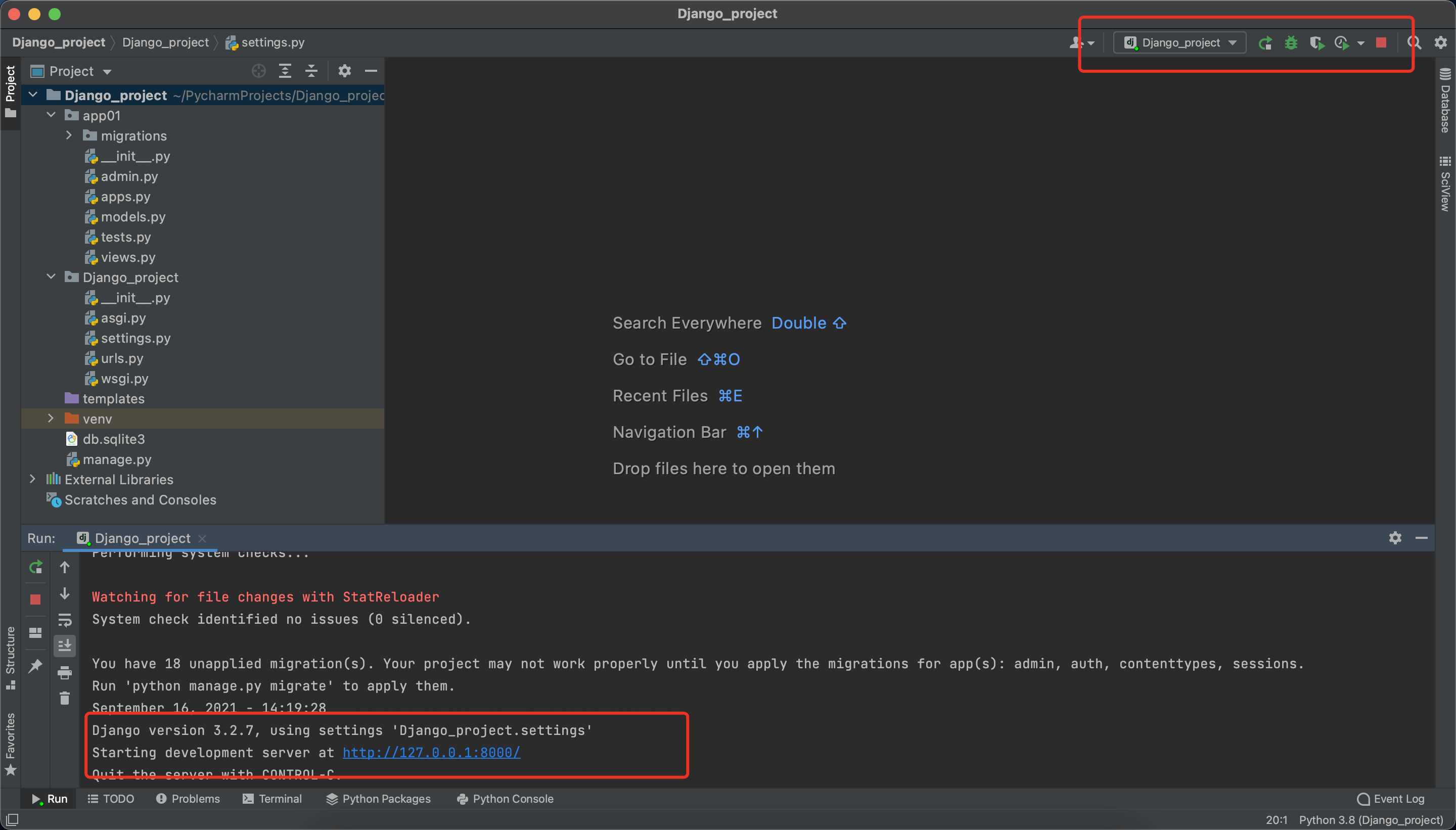The height and width of the screenshot is (830, 1456).
Task: Collapse the Django_project root folder
Action: [33, 95]
